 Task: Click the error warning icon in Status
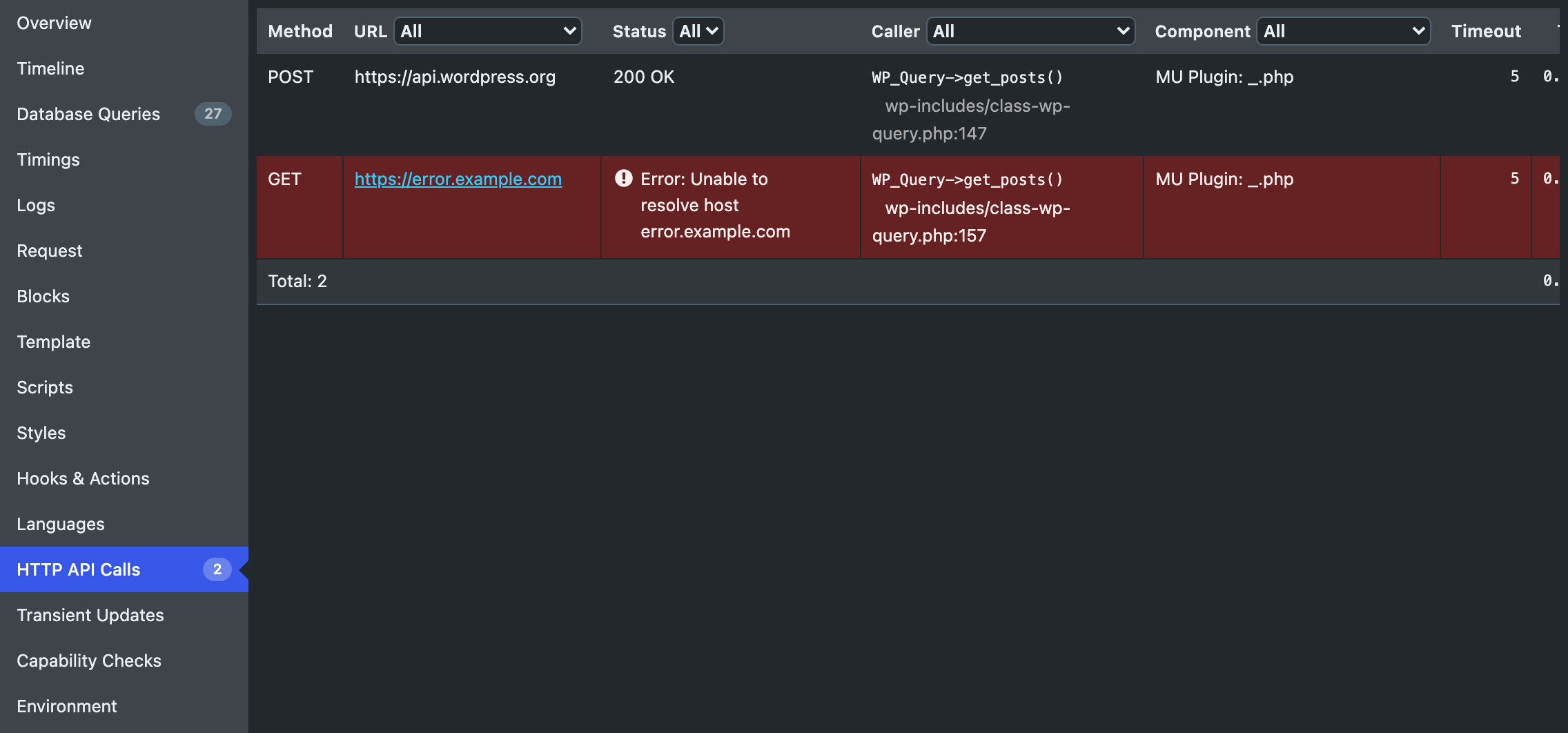tap(623, 179)
